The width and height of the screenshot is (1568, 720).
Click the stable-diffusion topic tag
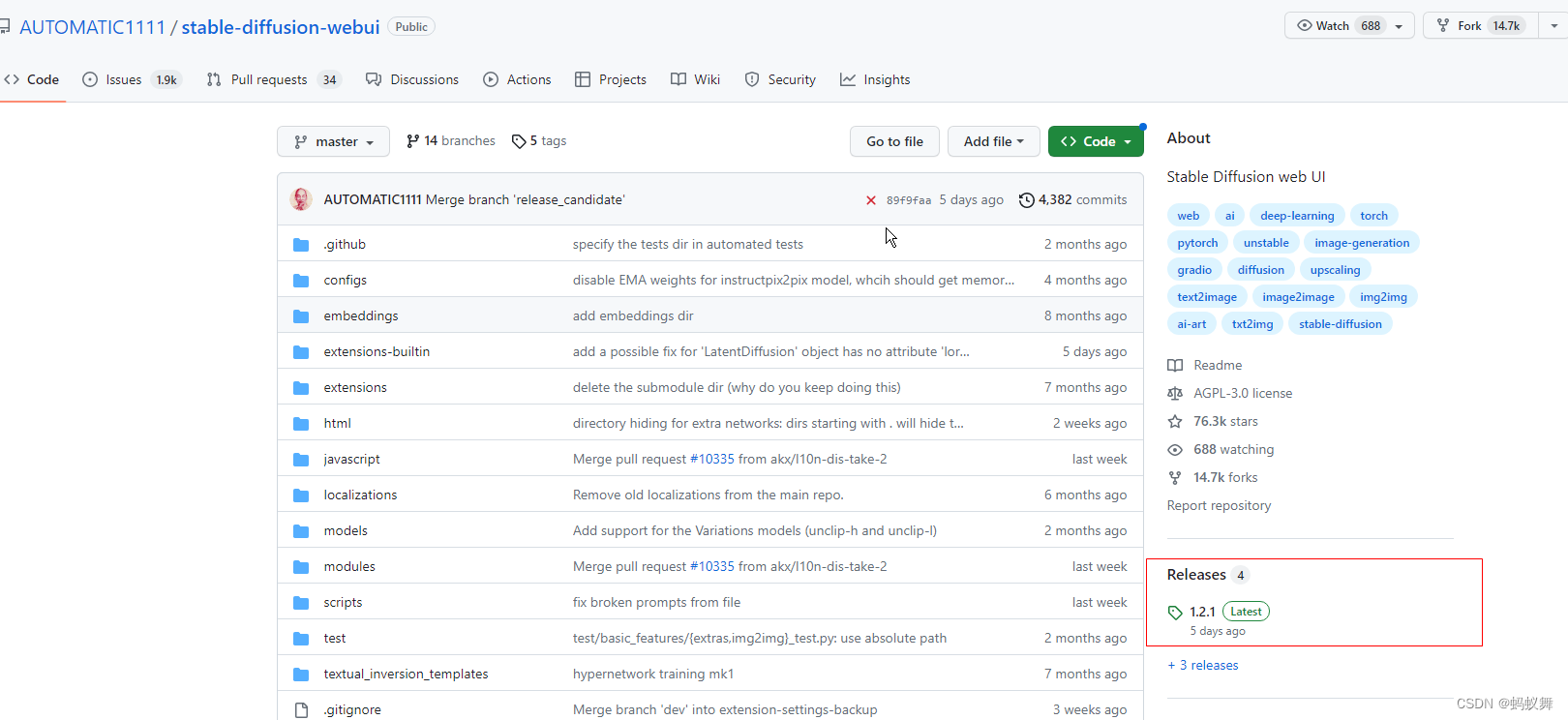pyautogui.click(x=1340, y=324)
